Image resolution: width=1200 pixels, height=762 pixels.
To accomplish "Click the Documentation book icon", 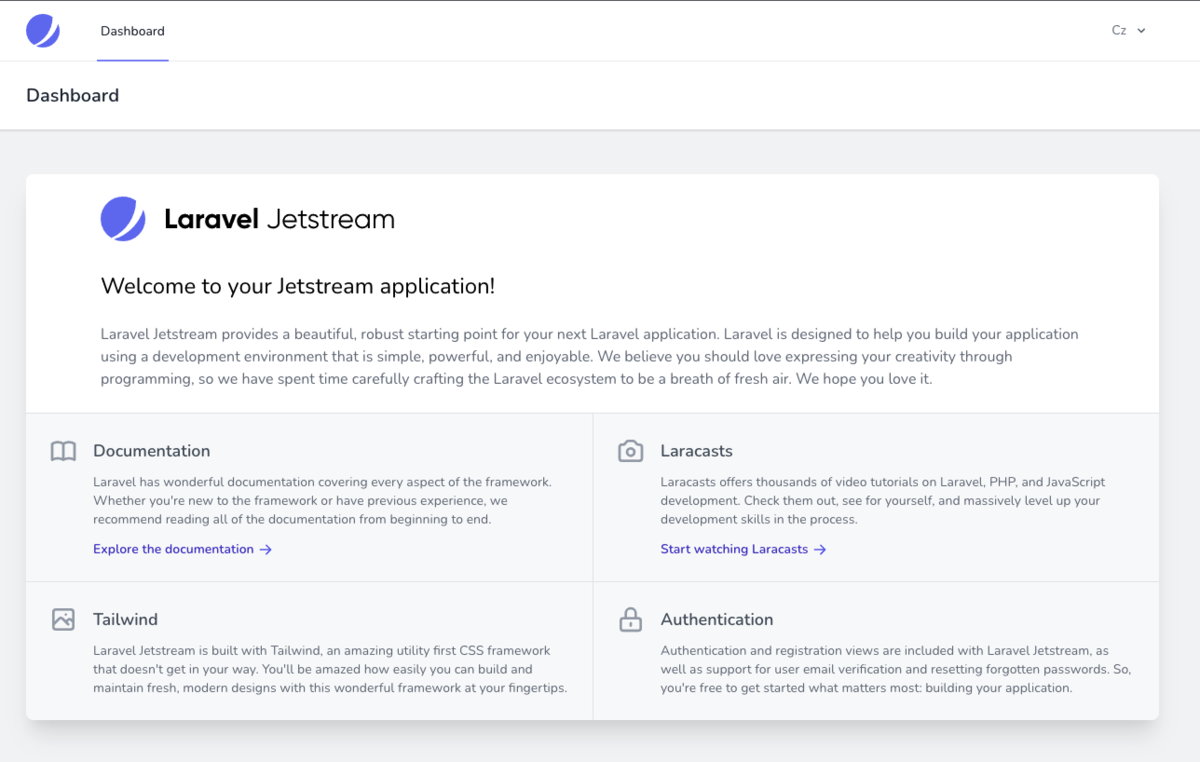I will pos(63,452).
